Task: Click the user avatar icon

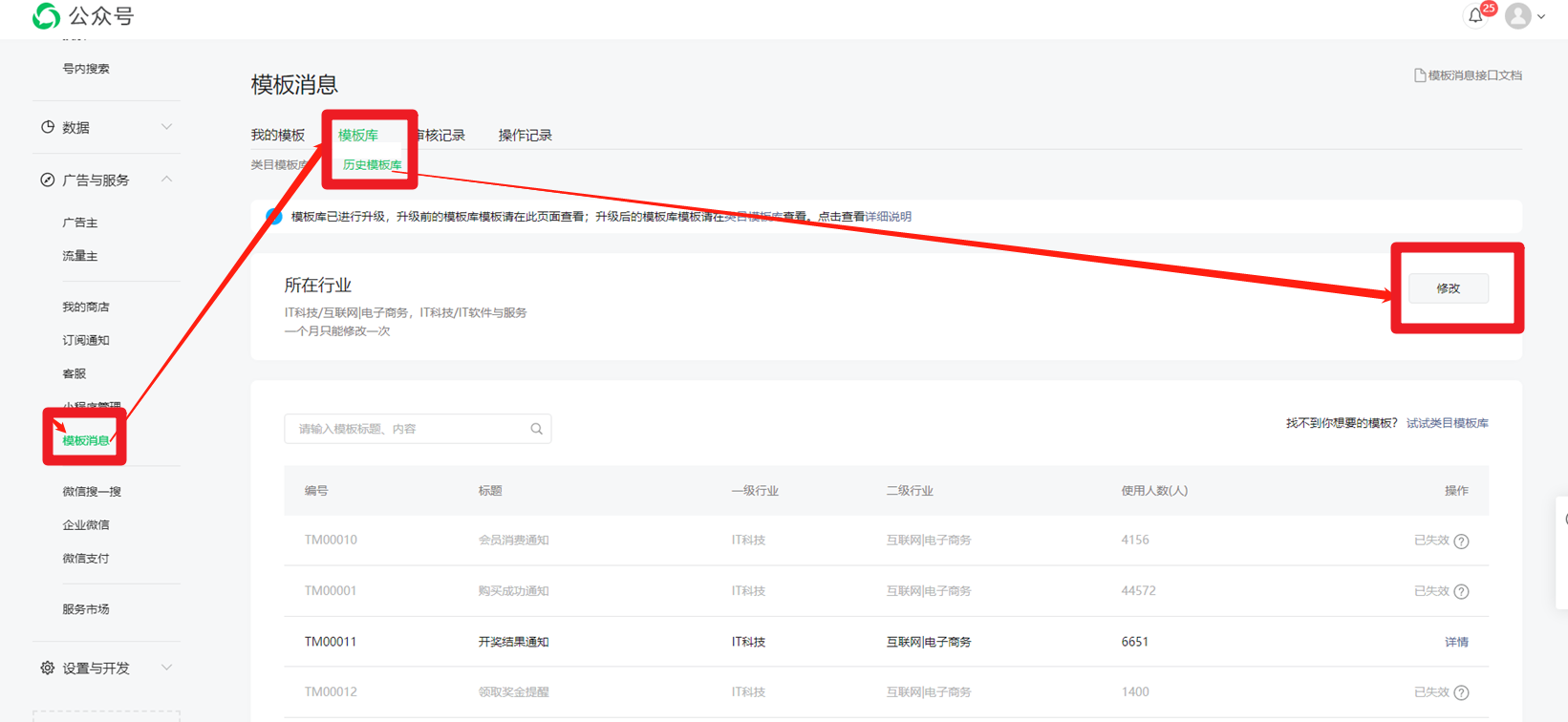Action: pos(1517,16)
